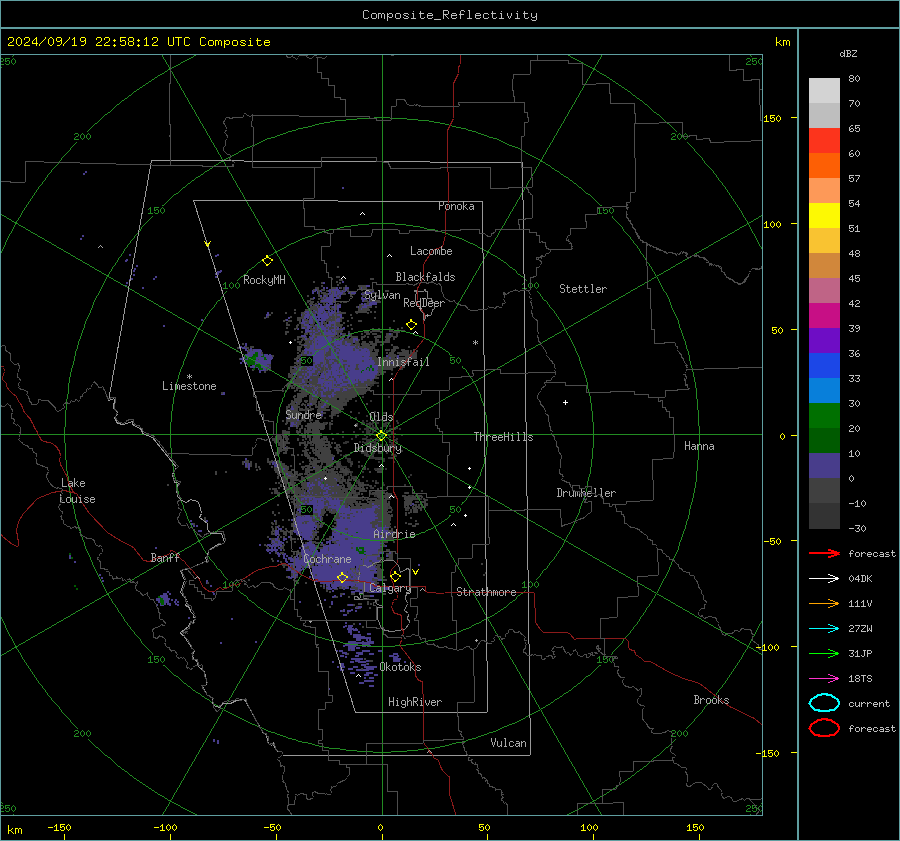Click the 'Stettler' map label
The image size is (900, 841).
pyautogui.click(x=583, y=289)
